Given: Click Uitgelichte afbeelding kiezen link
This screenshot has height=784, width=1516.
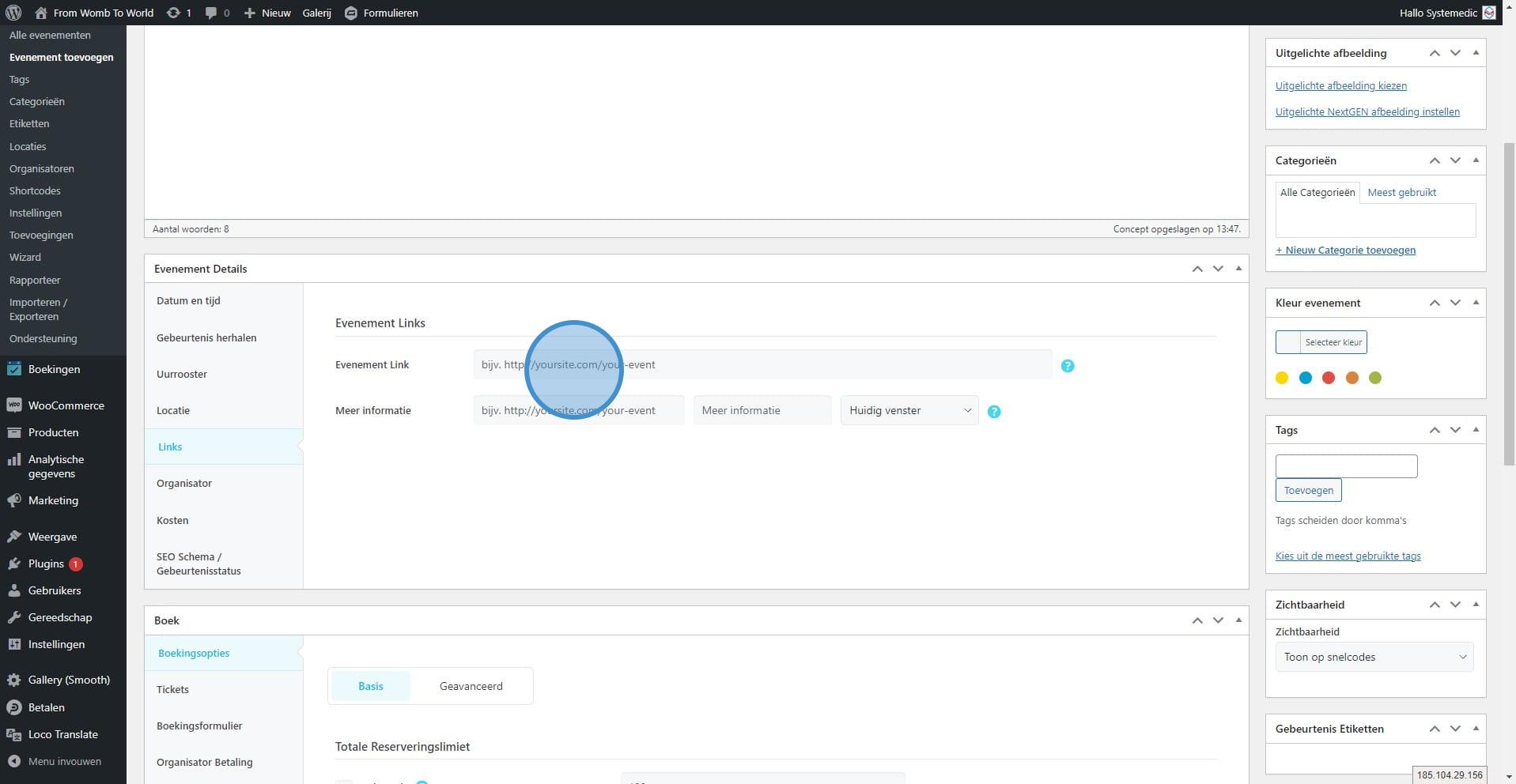Looking at the screenshot, I should pyautogui.click(x=1340, y=85).
